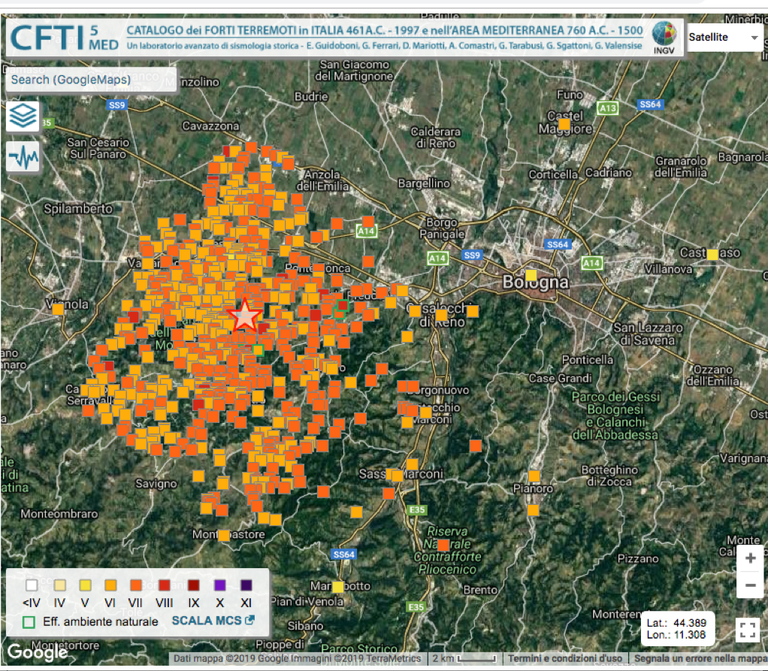
Task: Select the yellow marker on Bologna
Action: (x=531, y=275)
